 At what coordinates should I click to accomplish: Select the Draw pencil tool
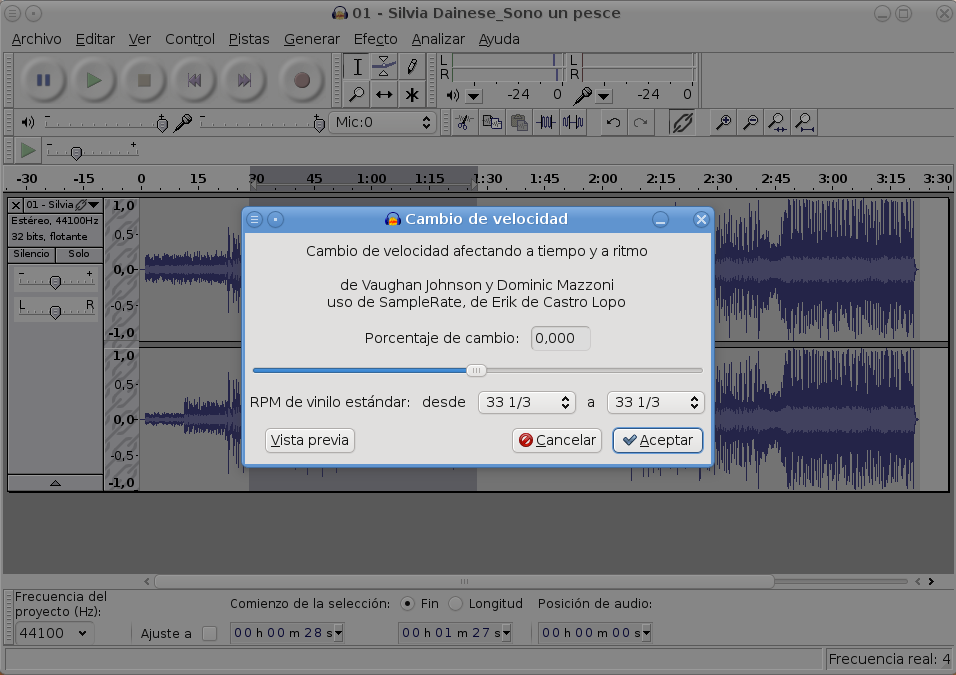pos(412,66)
